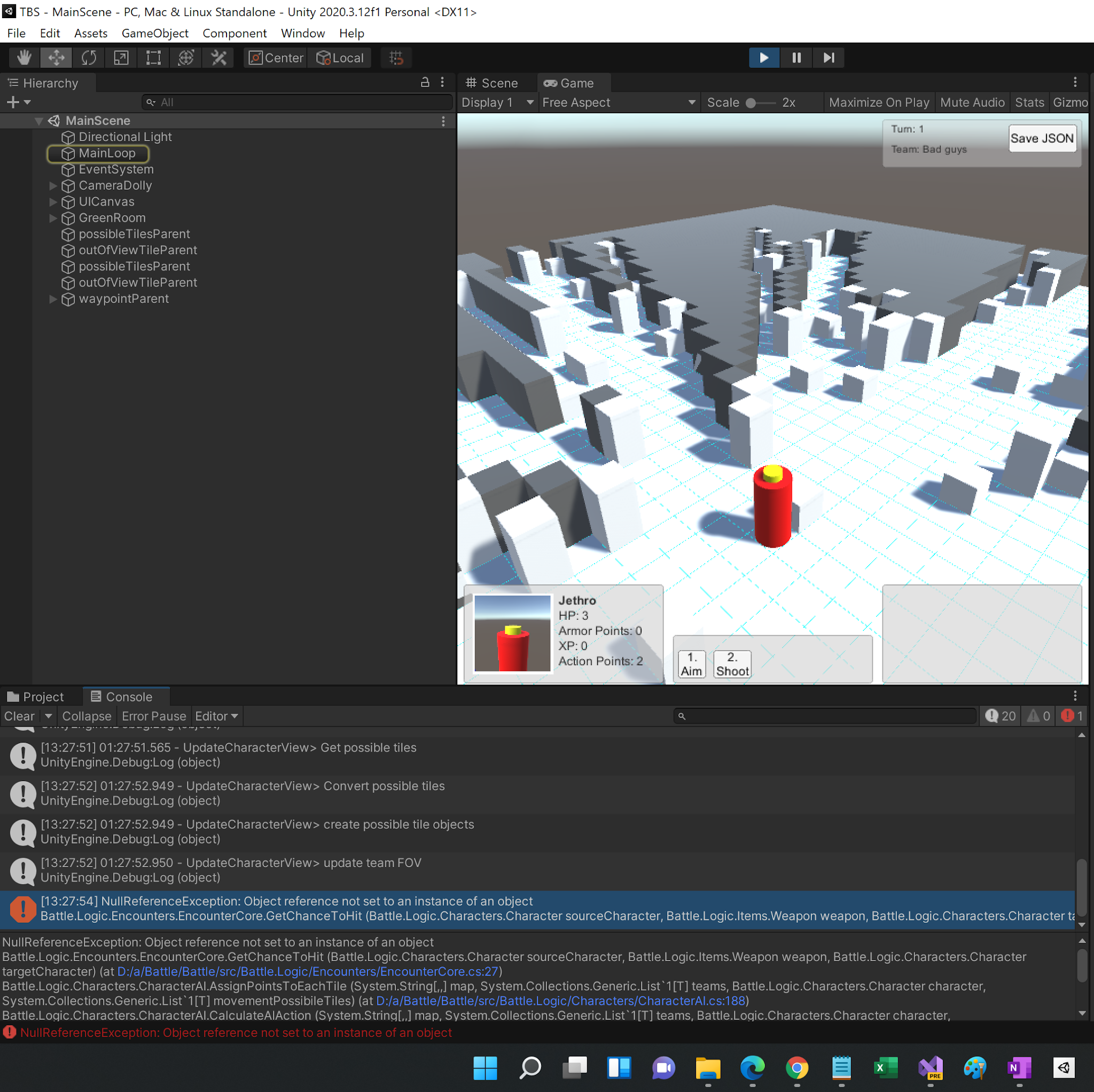Image resolution: width=1094 pixels, height=1092 pixels.
Task: Enable Maximize On Play
Action: [879, 102]
